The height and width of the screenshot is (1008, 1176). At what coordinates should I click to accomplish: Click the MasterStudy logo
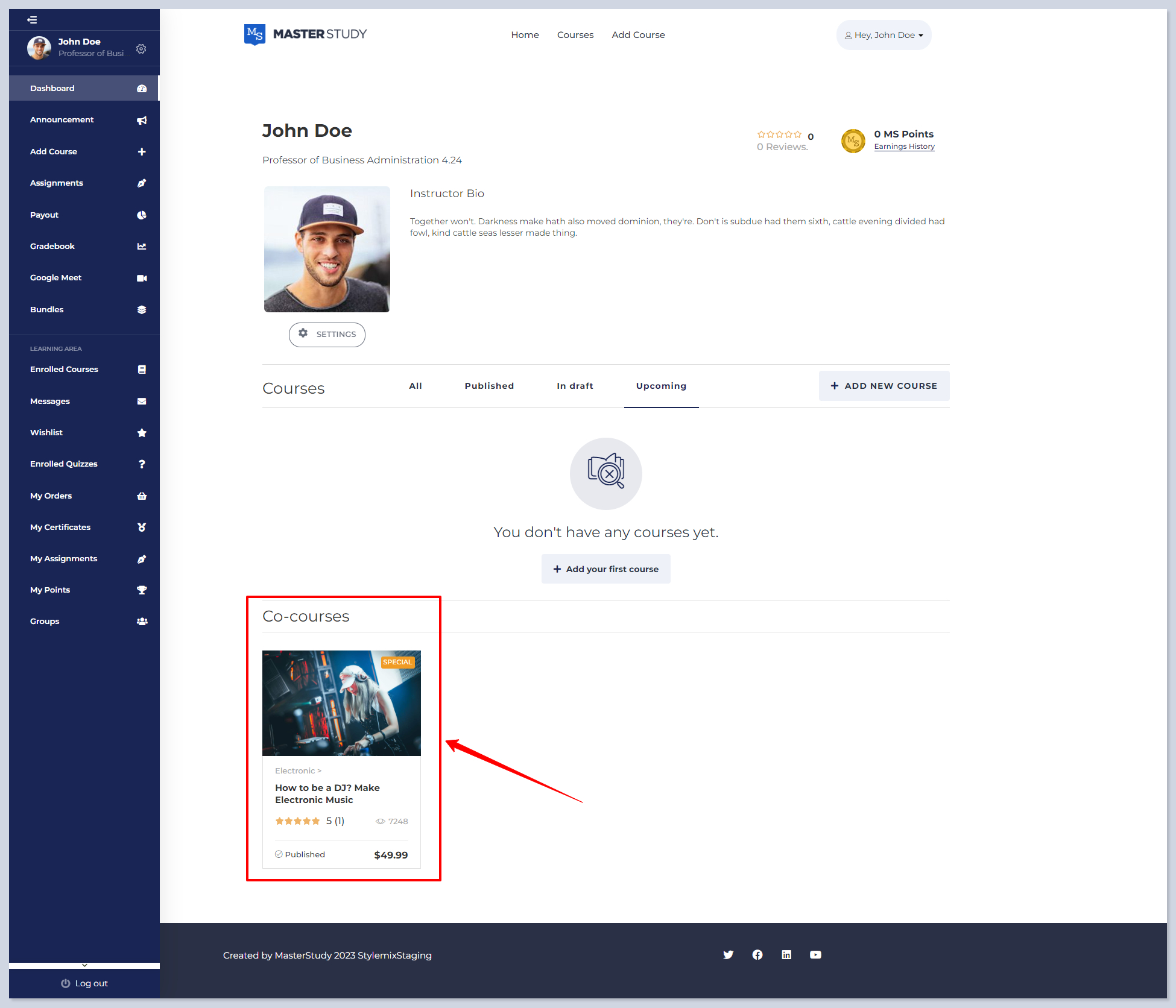pos(306,34)
